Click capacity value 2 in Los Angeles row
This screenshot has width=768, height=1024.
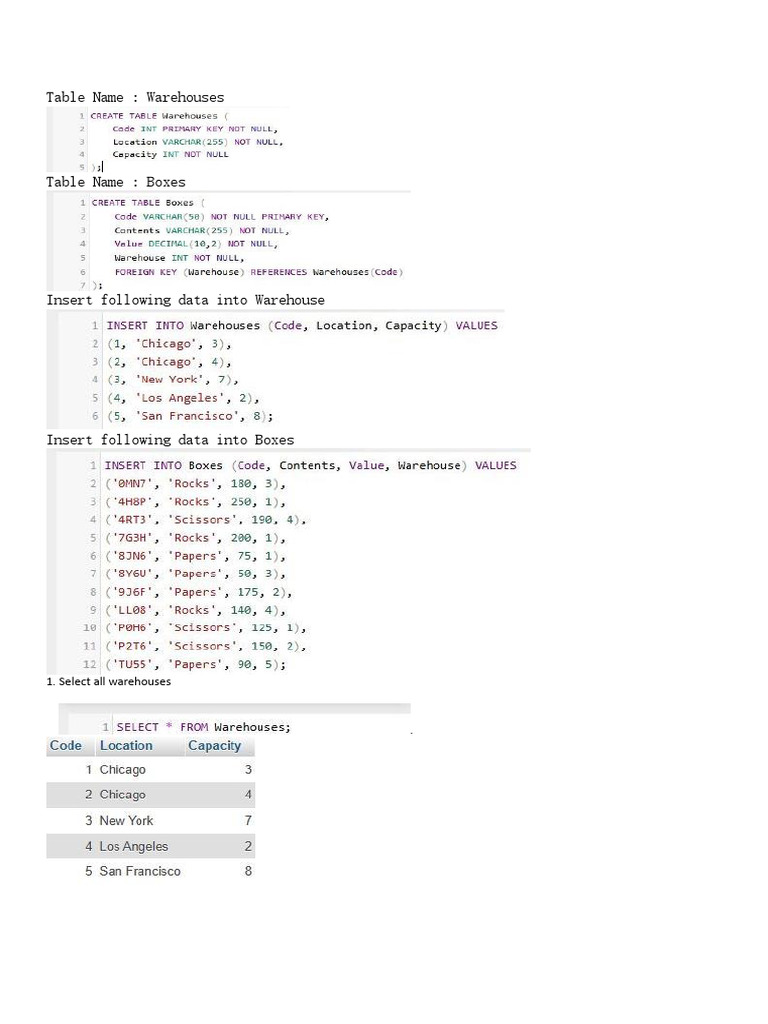(x=248, y=846)
